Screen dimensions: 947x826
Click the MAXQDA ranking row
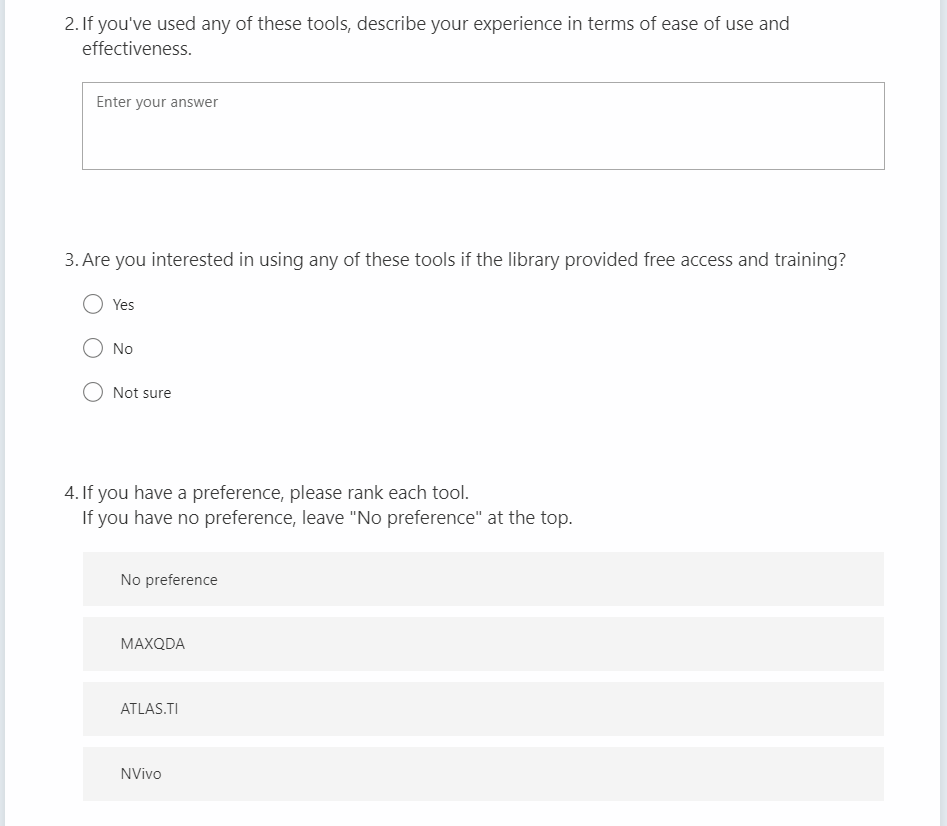[x=483, y=644]
